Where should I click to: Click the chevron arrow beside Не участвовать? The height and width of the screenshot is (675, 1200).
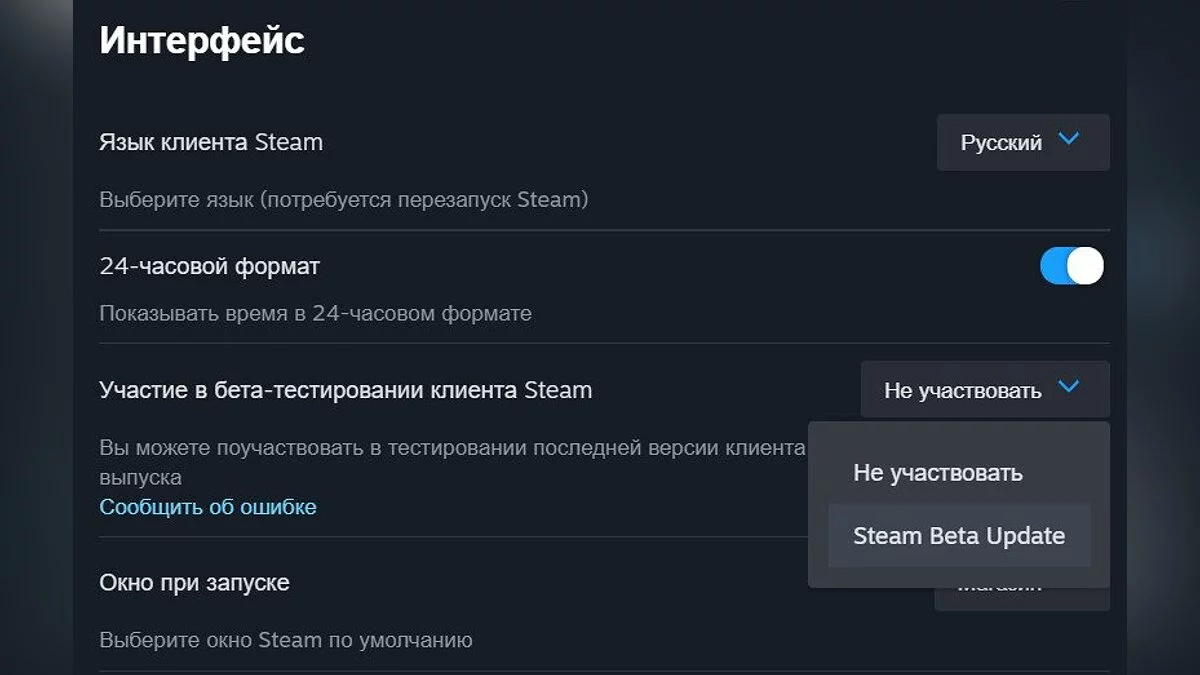point(1068,387)
